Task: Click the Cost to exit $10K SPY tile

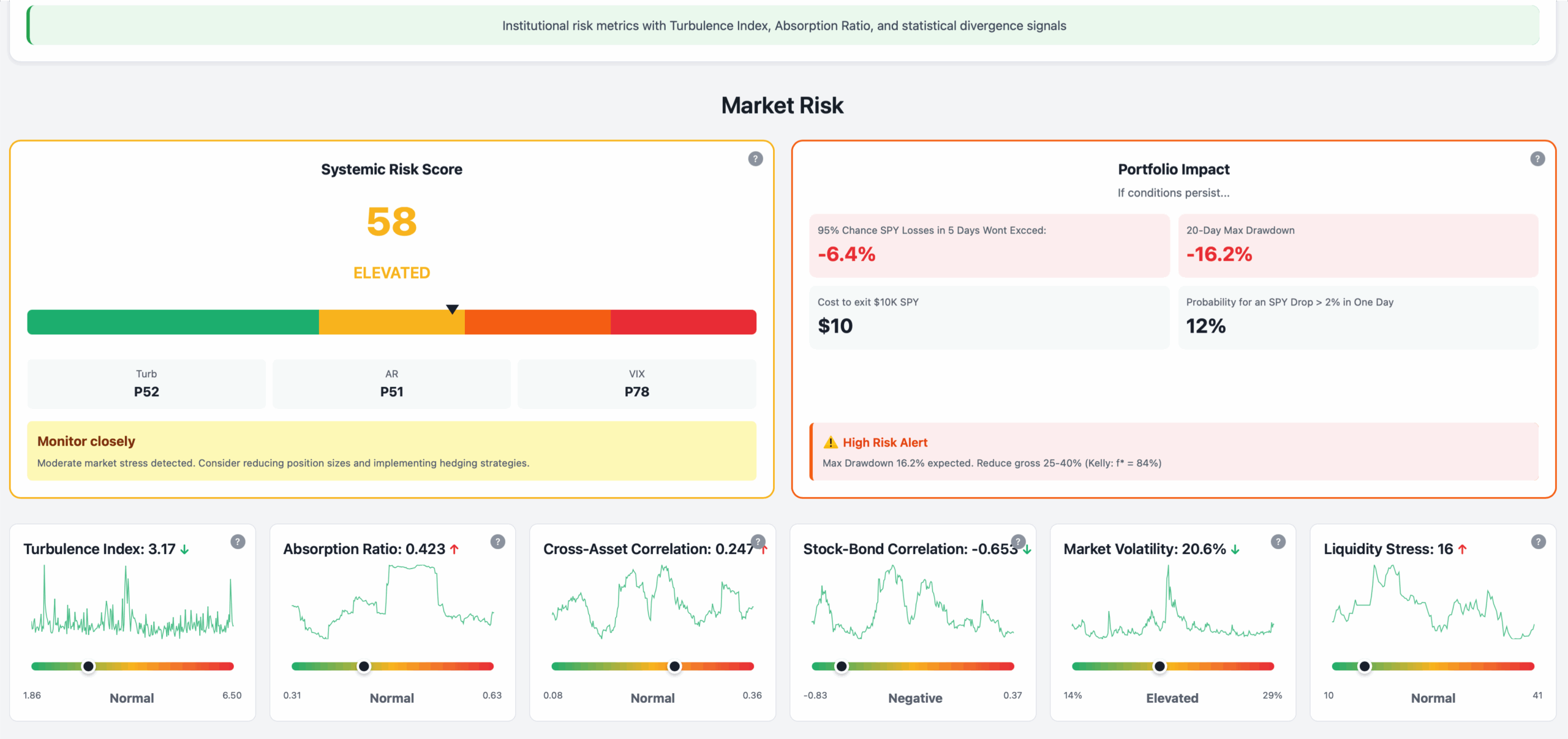Action: 989,317
